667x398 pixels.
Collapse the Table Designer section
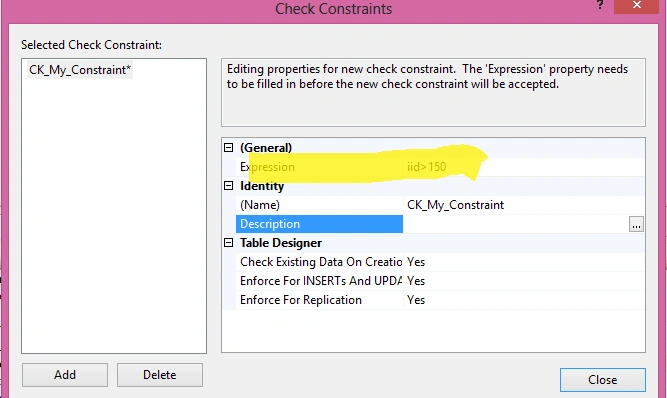tap(228, 243)
